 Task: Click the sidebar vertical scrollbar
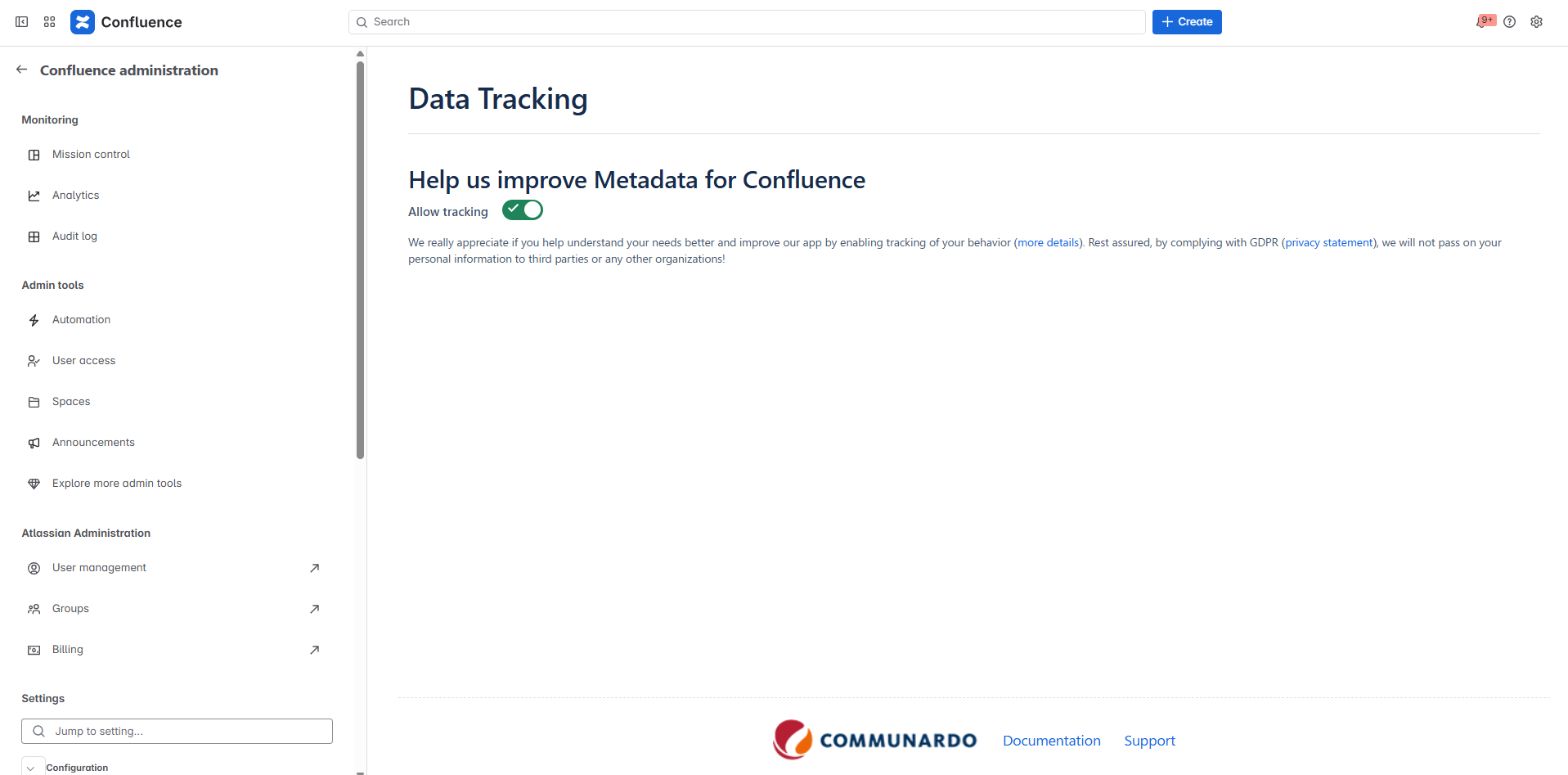[360, 259]
